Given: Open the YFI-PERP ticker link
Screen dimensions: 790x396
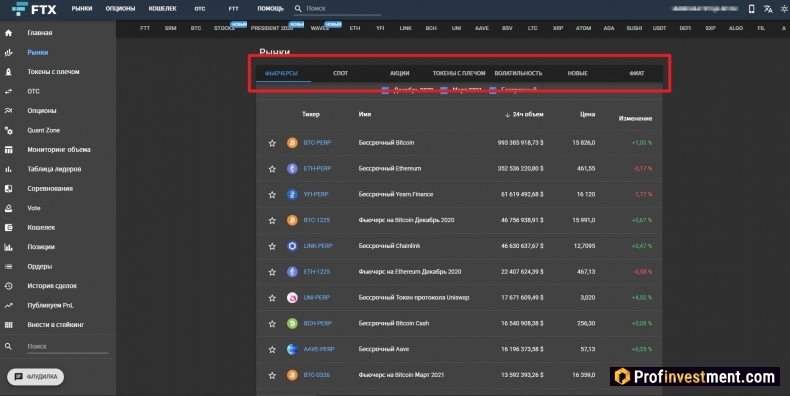Looking at the screenshot, I should point(316,194).
